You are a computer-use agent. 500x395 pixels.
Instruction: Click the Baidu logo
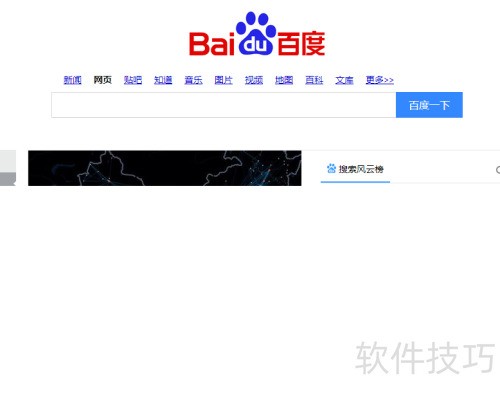pyautogui.click(x=257, y=34)
